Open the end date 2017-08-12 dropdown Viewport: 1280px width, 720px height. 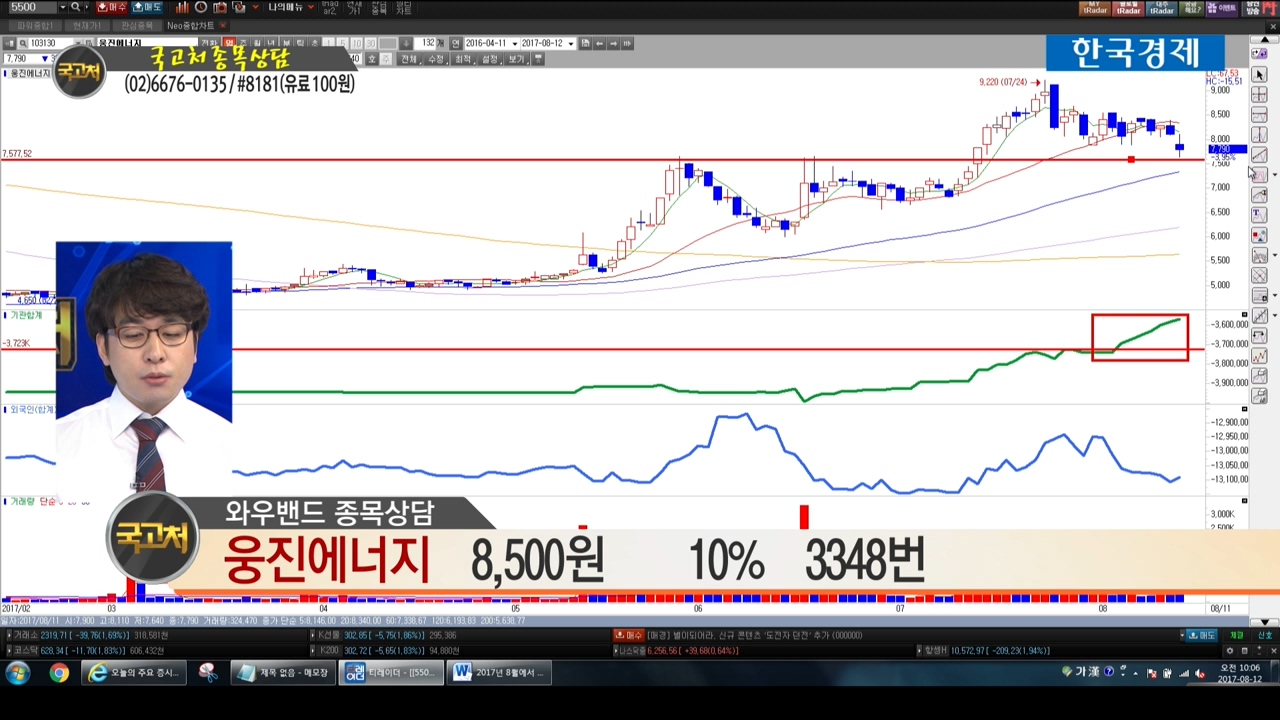pos(571,43)
